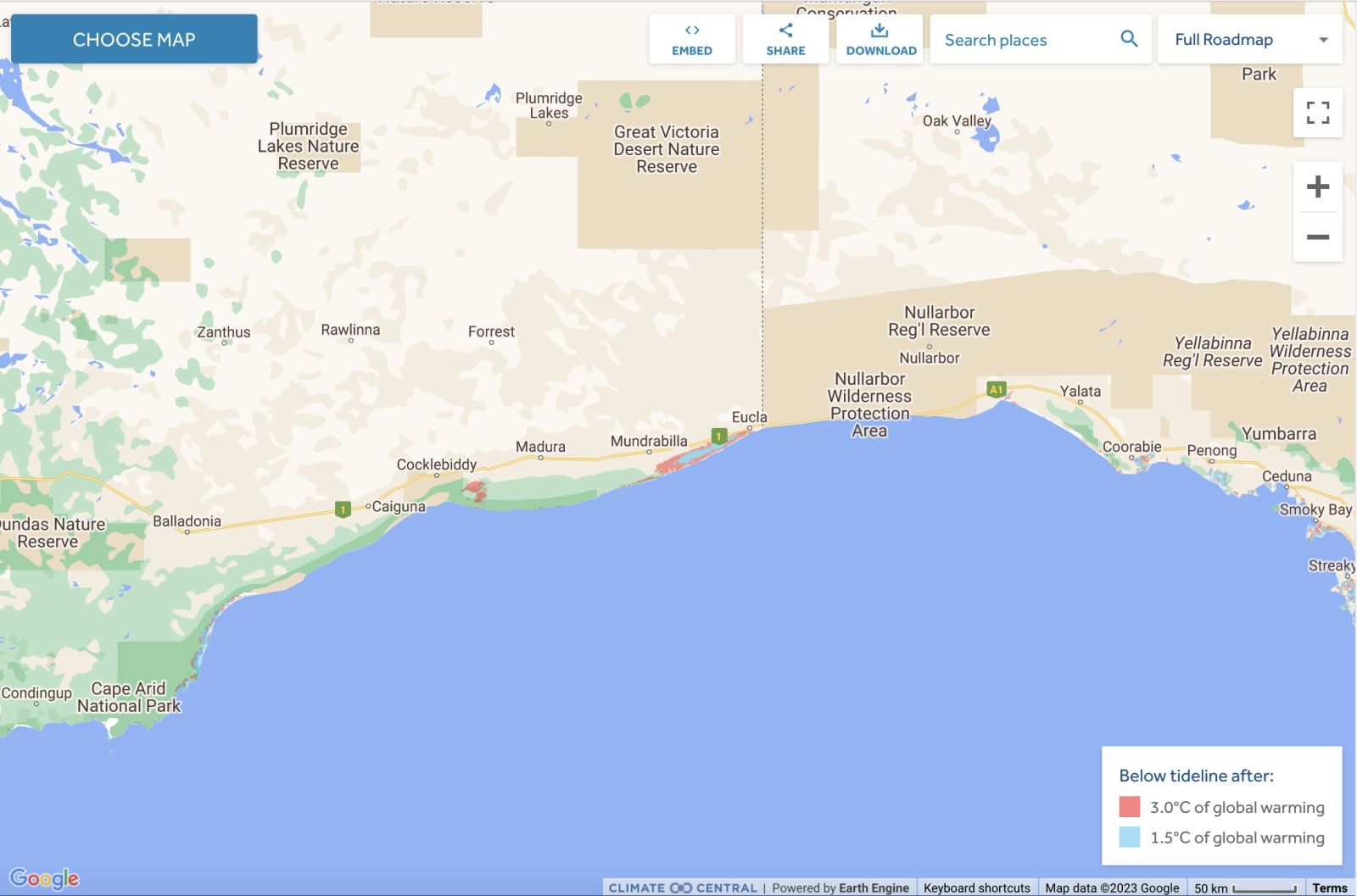Click the highway 1 shield near Eucla

click(x=719, y=437)
